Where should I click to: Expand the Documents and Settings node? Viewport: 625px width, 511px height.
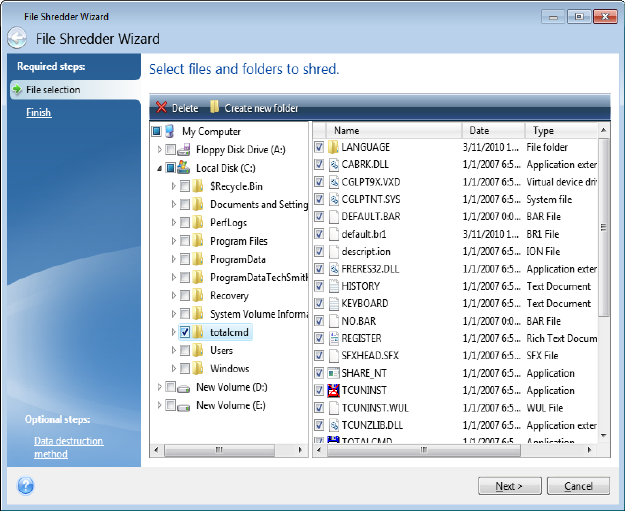coord(173,204)
